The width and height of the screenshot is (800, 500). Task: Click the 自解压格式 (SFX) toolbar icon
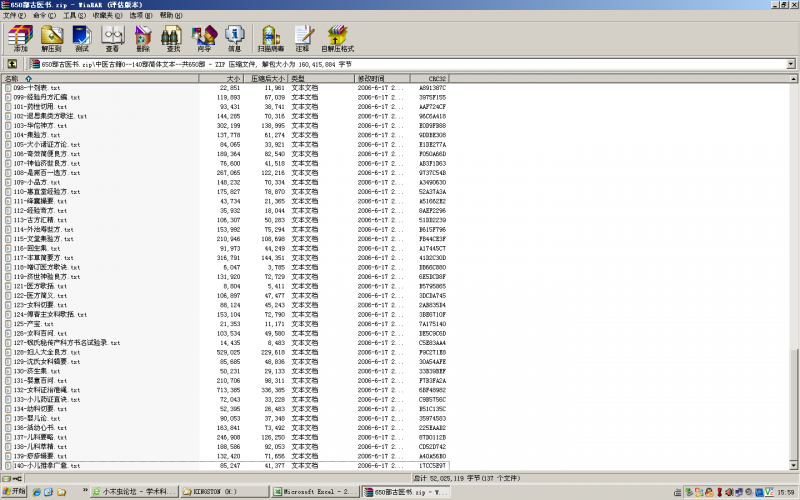pyautogui.click(x=337, y=39)
